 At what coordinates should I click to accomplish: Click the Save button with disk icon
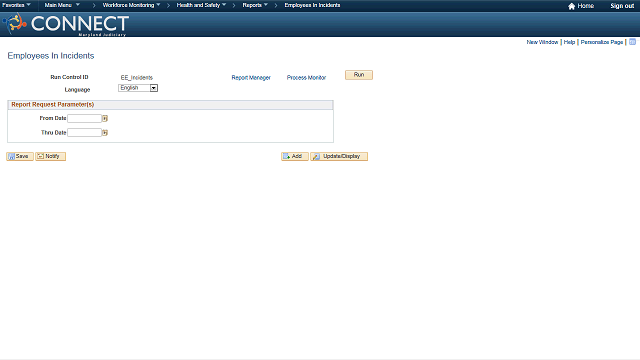20,156
